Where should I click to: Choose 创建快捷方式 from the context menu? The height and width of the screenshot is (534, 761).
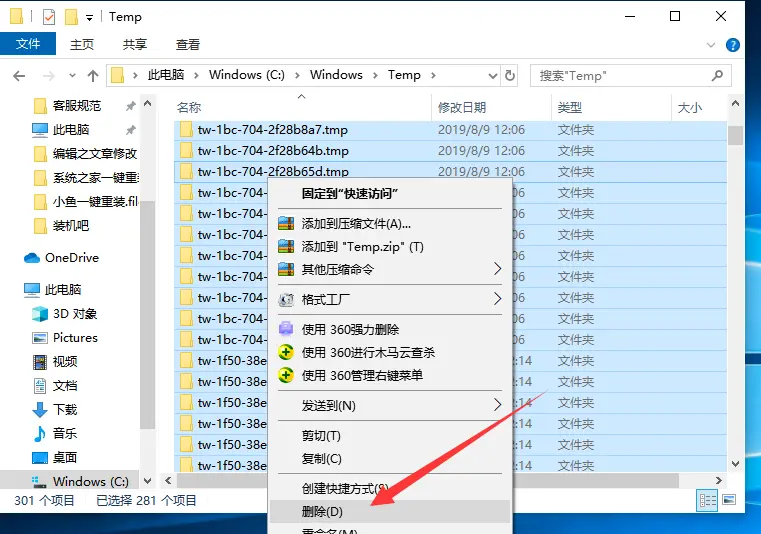point(390,488)
